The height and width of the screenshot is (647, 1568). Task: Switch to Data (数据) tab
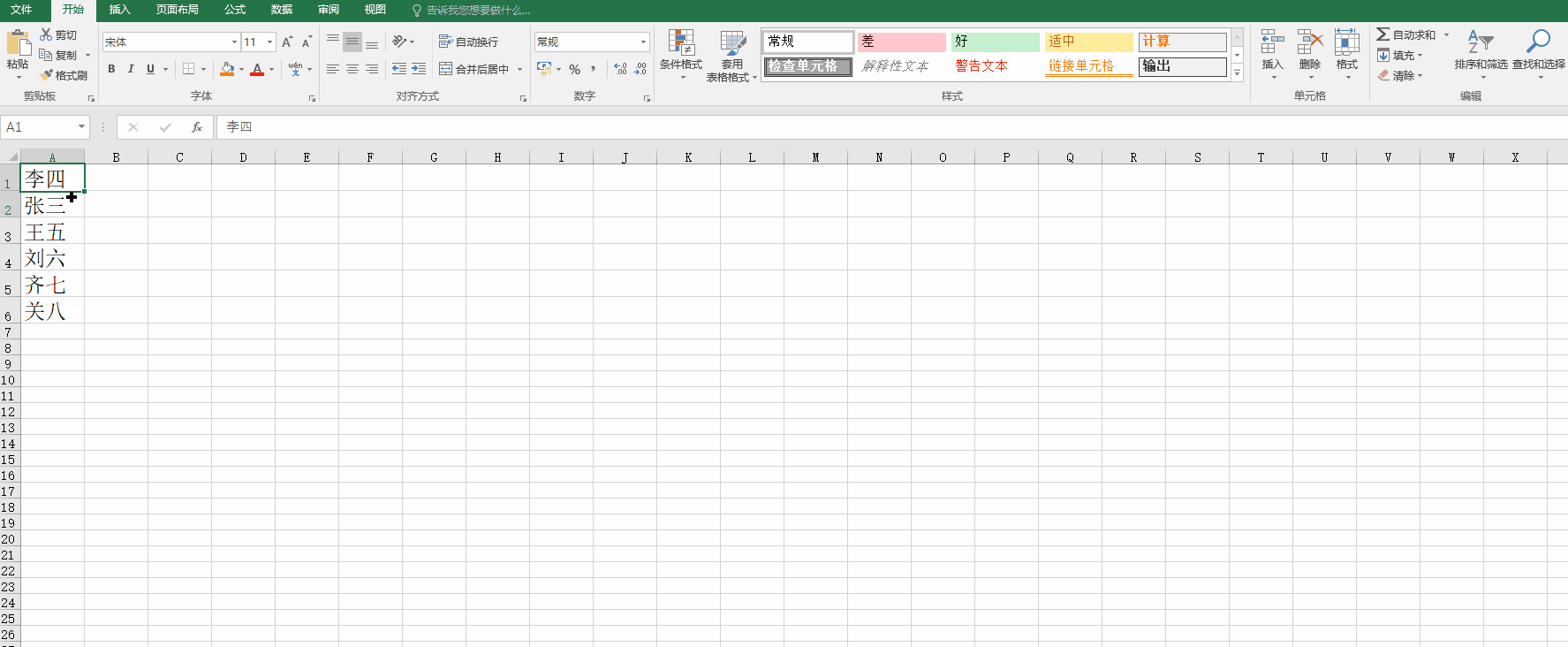click(x=282, y=10)
